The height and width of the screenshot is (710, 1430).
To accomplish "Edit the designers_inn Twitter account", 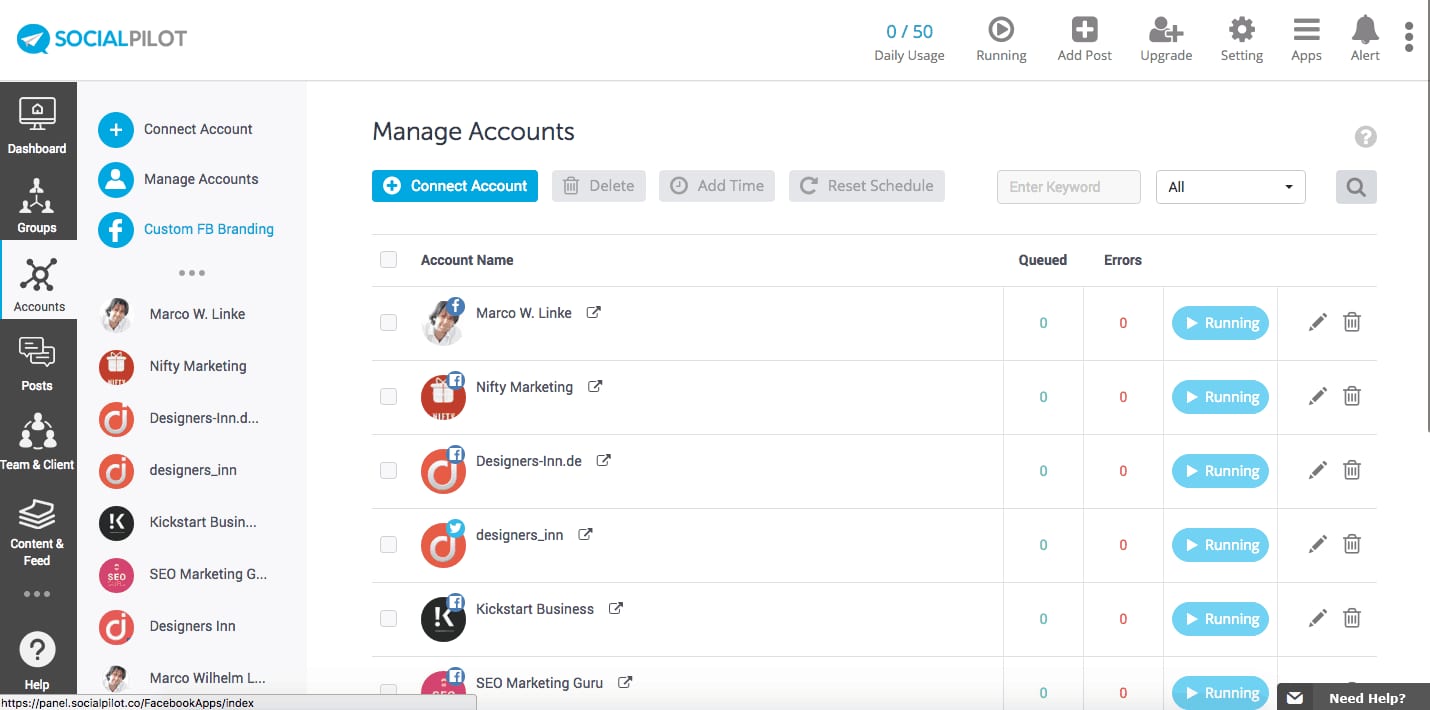I will pos(1318,544).
